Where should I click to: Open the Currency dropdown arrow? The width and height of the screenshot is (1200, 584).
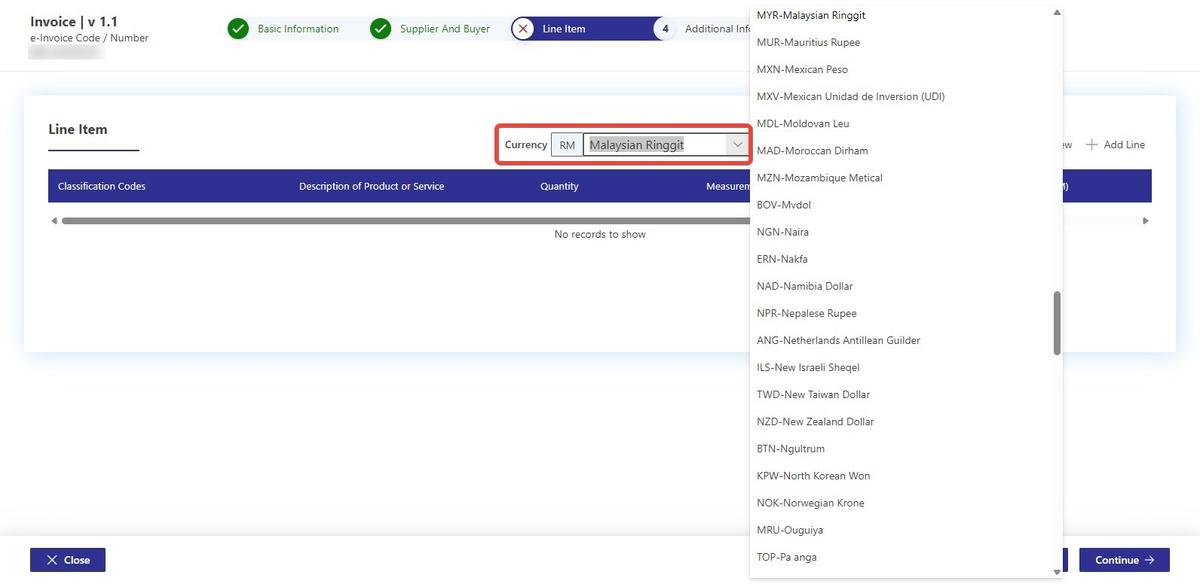pyautogui.click(x=738, y=145)
